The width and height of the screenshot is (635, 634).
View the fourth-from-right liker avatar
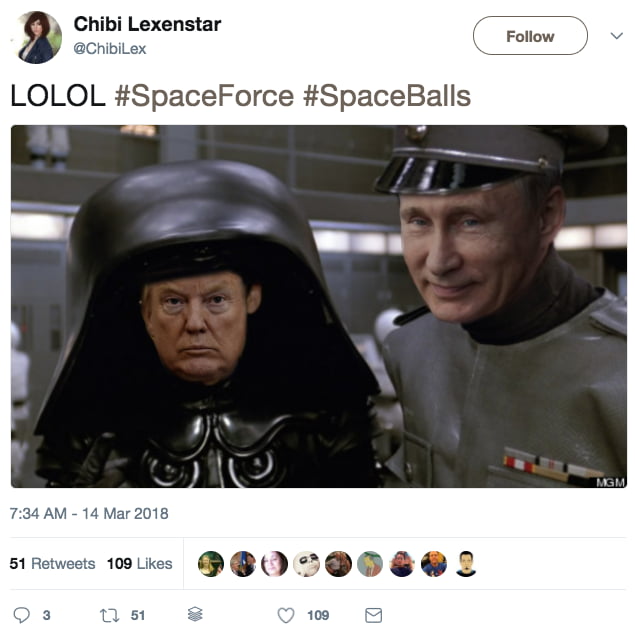(x=370, y=564)
